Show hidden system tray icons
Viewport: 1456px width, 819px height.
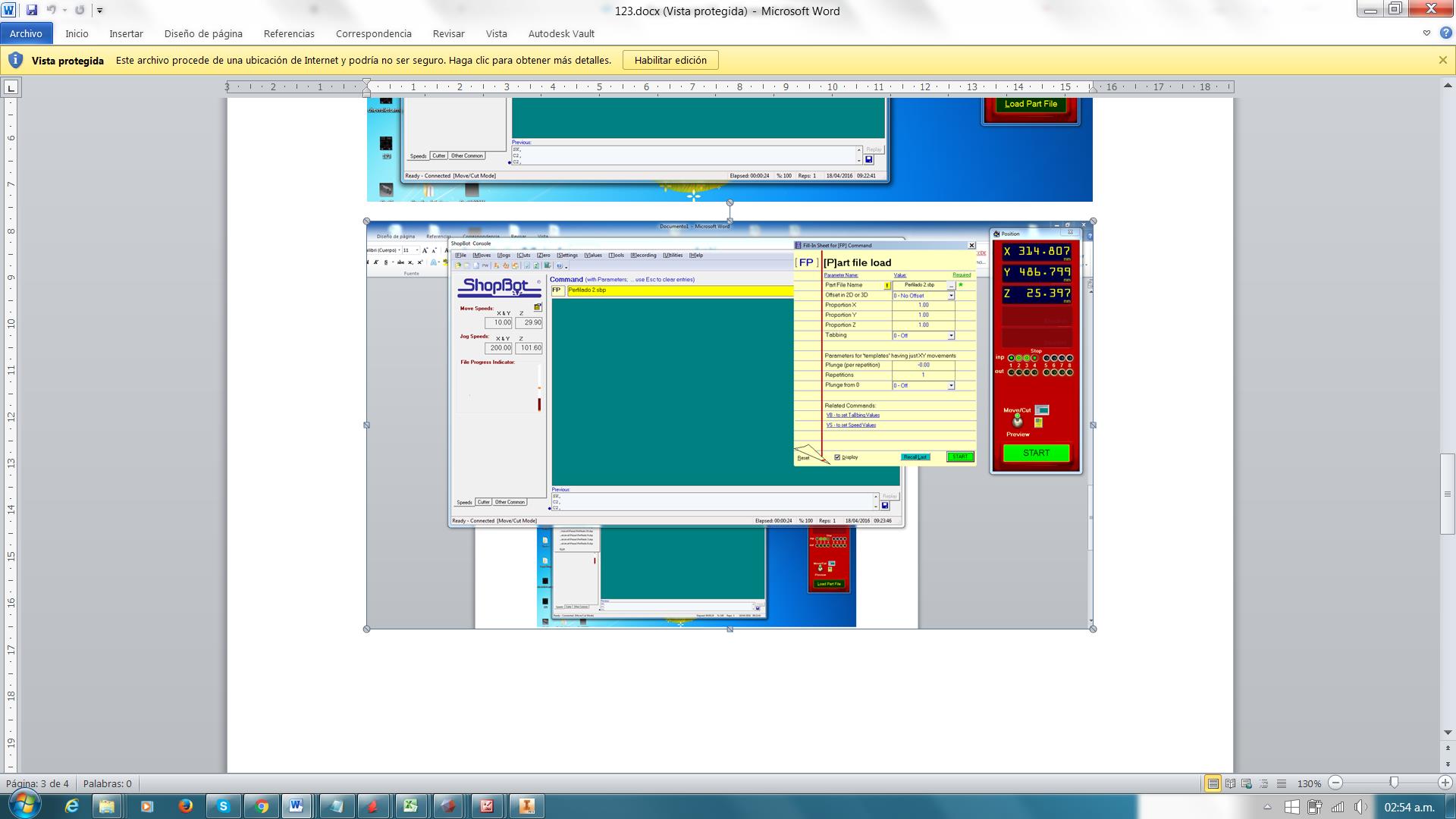1267,807
